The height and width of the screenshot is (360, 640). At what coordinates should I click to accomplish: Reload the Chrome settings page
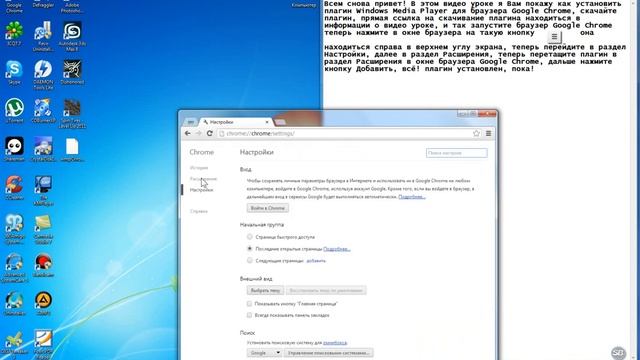coord(210,133)
